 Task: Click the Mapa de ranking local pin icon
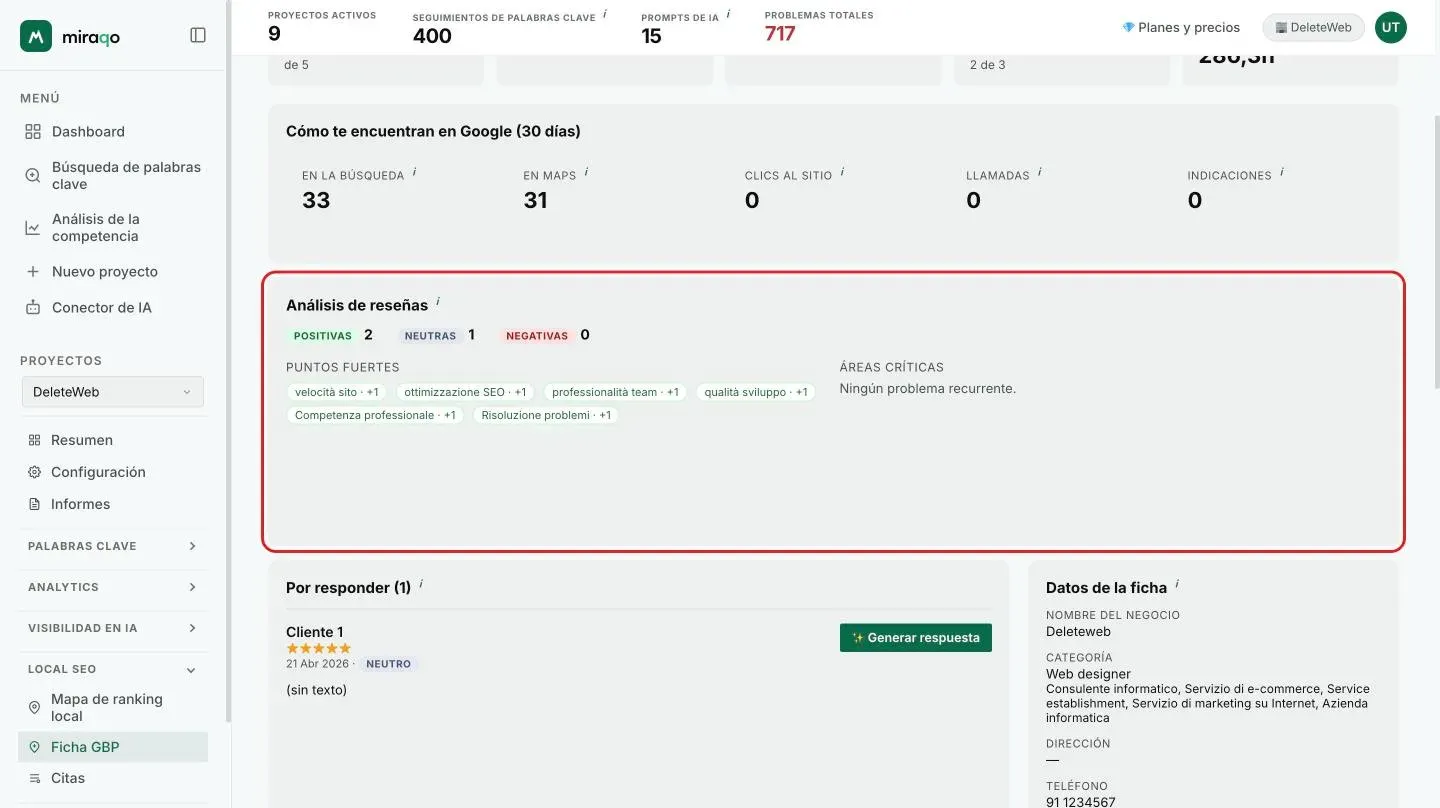click(x=34, y=708)
